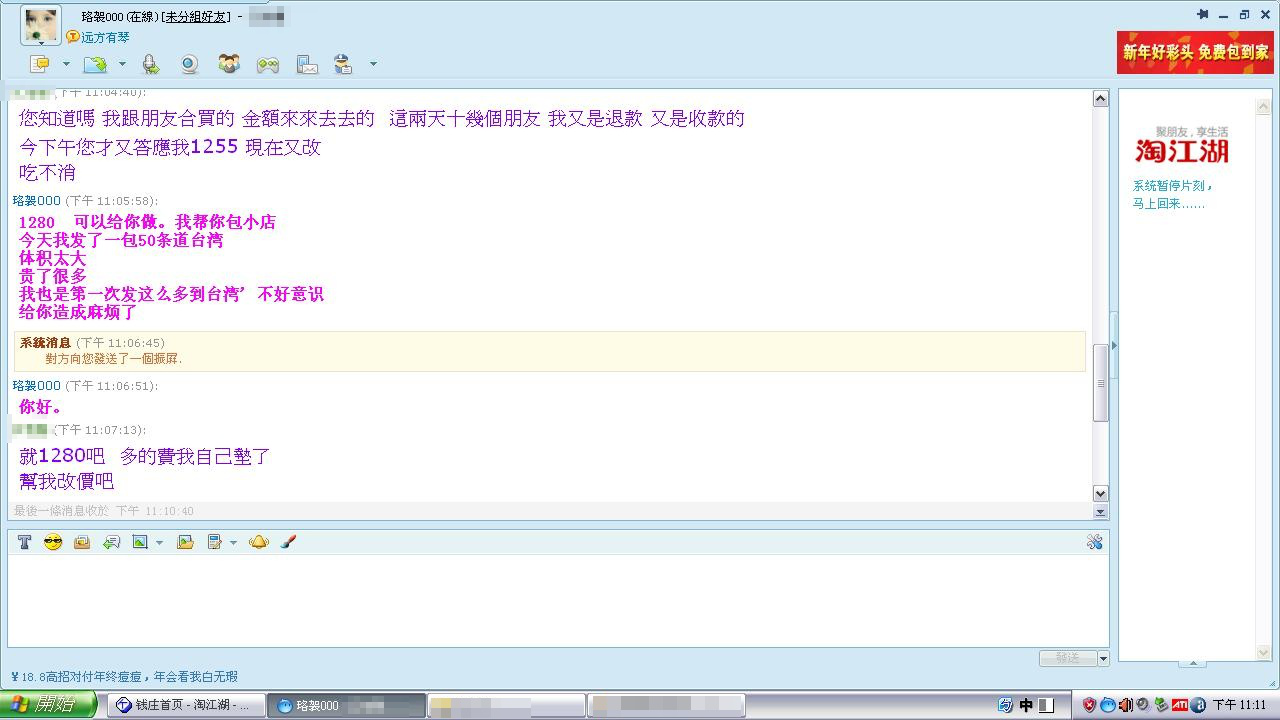Viewport: 1280px width, 720px height.
Task: Click the volume speaker tray icon
Action: (x=1125, y=705)
